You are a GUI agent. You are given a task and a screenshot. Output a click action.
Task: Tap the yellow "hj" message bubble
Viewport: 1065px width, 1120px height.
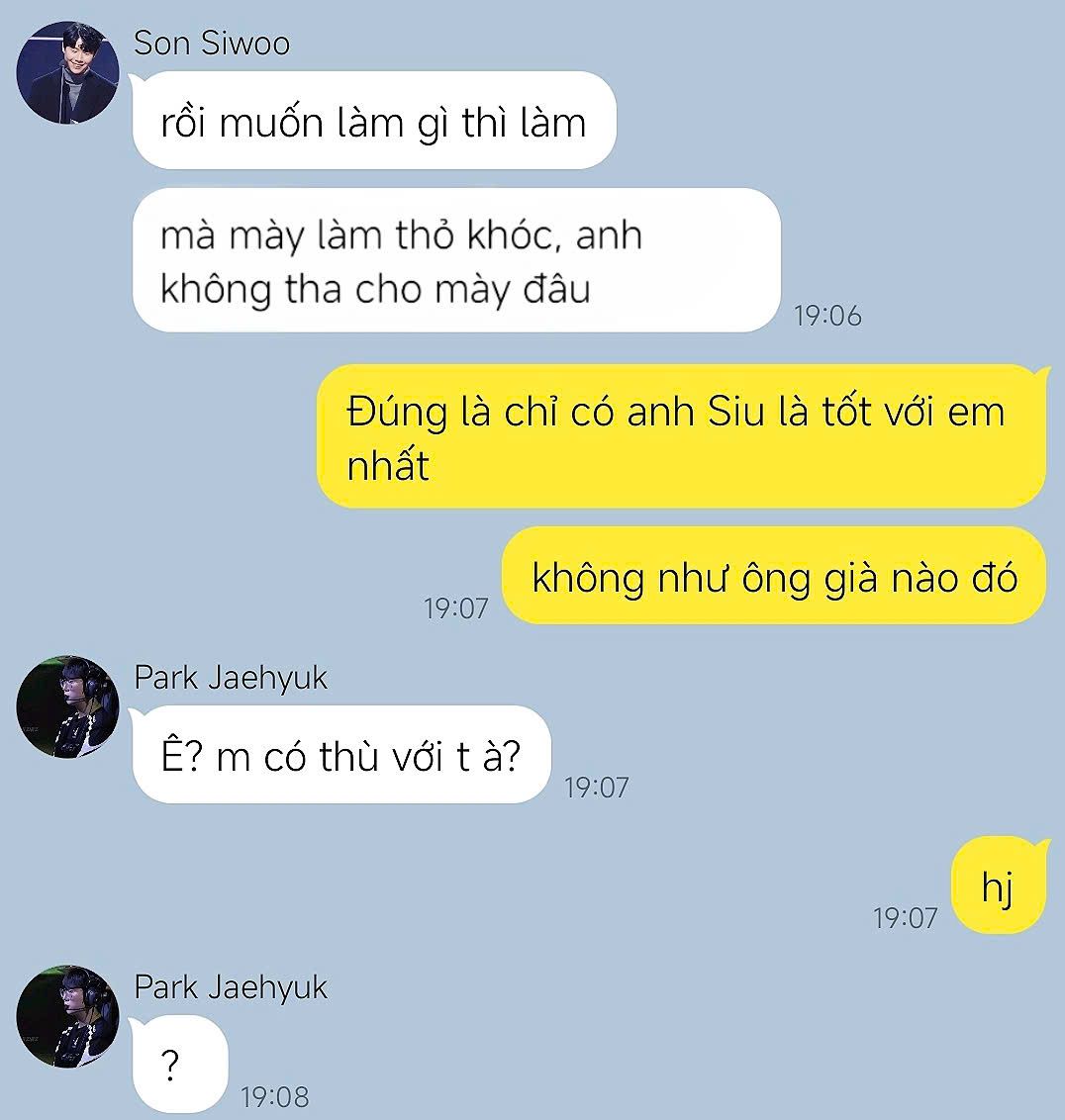click(999, 885)
